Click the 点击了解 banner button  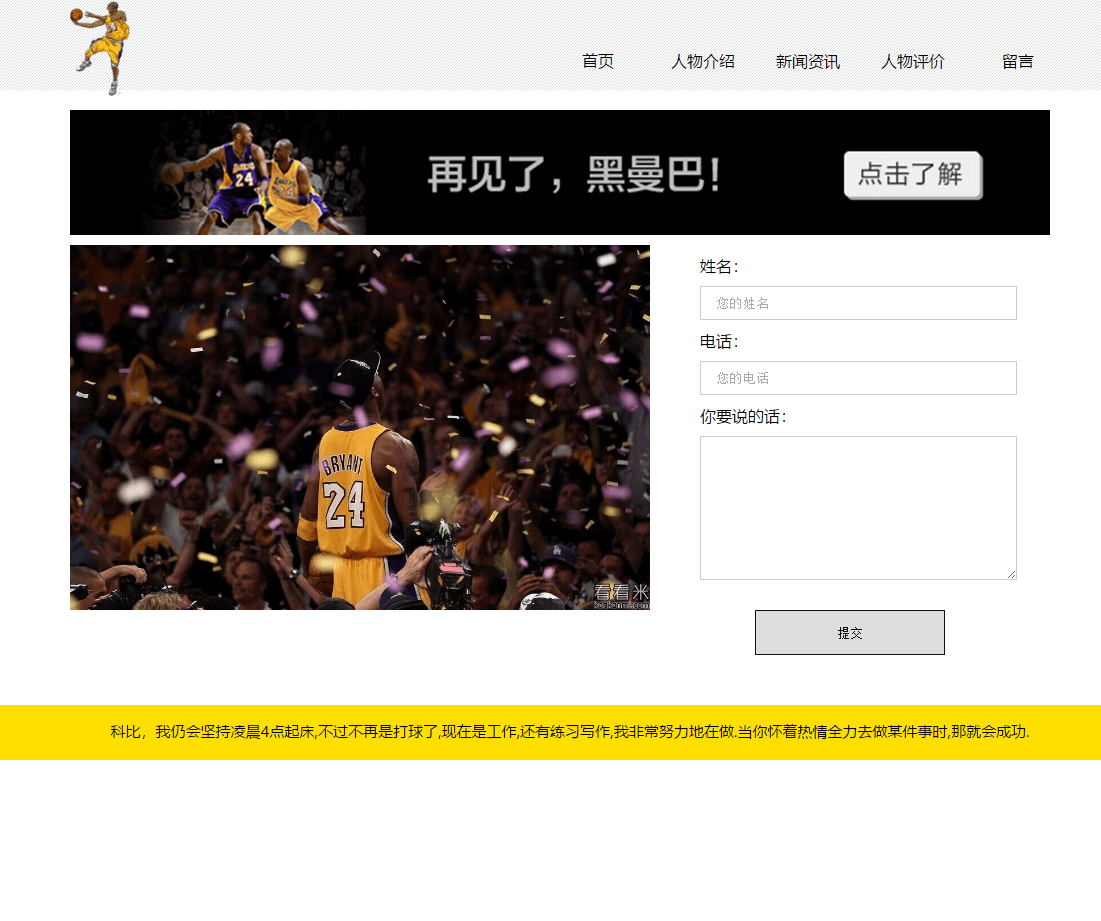coord(913,175)
